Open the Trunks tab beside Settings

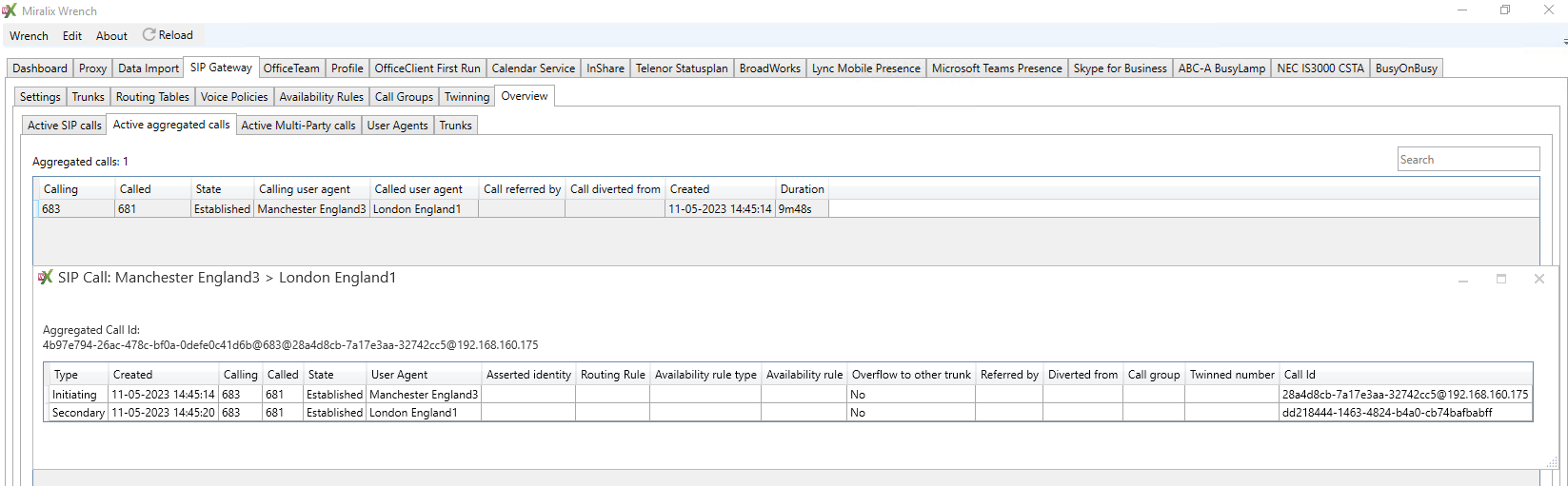(x=89, y=97)
